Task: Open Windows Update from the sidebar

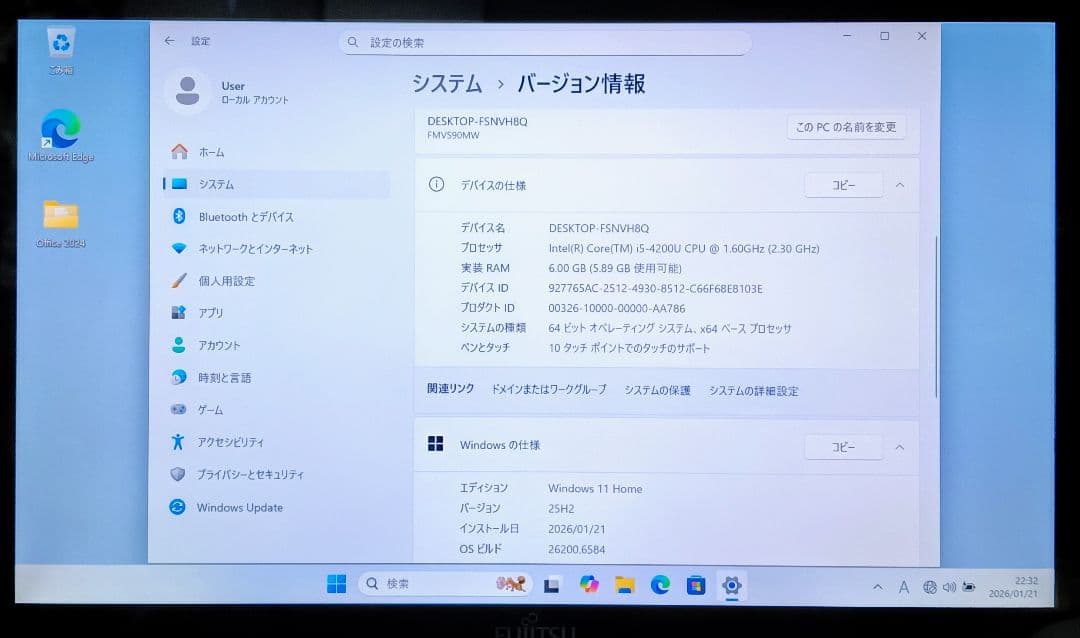Action: pos(240,508)
